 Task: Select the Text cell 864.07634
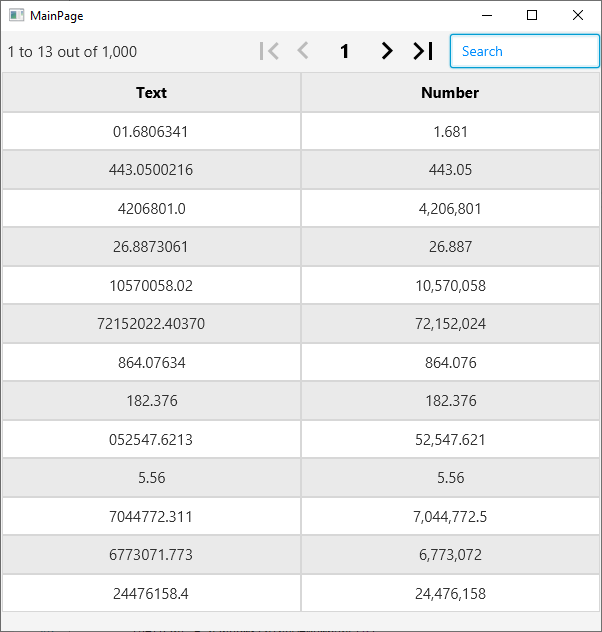click(x=151, y=362)
